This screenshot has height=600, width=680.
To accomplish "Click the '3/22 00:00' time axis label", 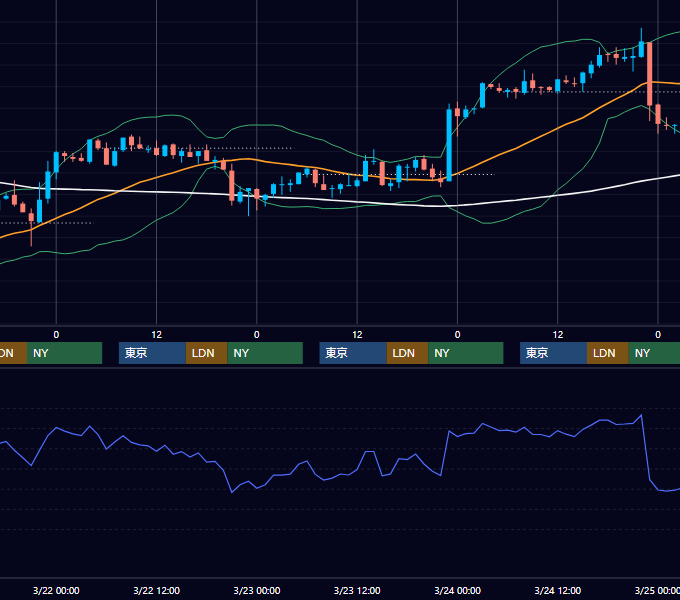I will pos(56,590).
